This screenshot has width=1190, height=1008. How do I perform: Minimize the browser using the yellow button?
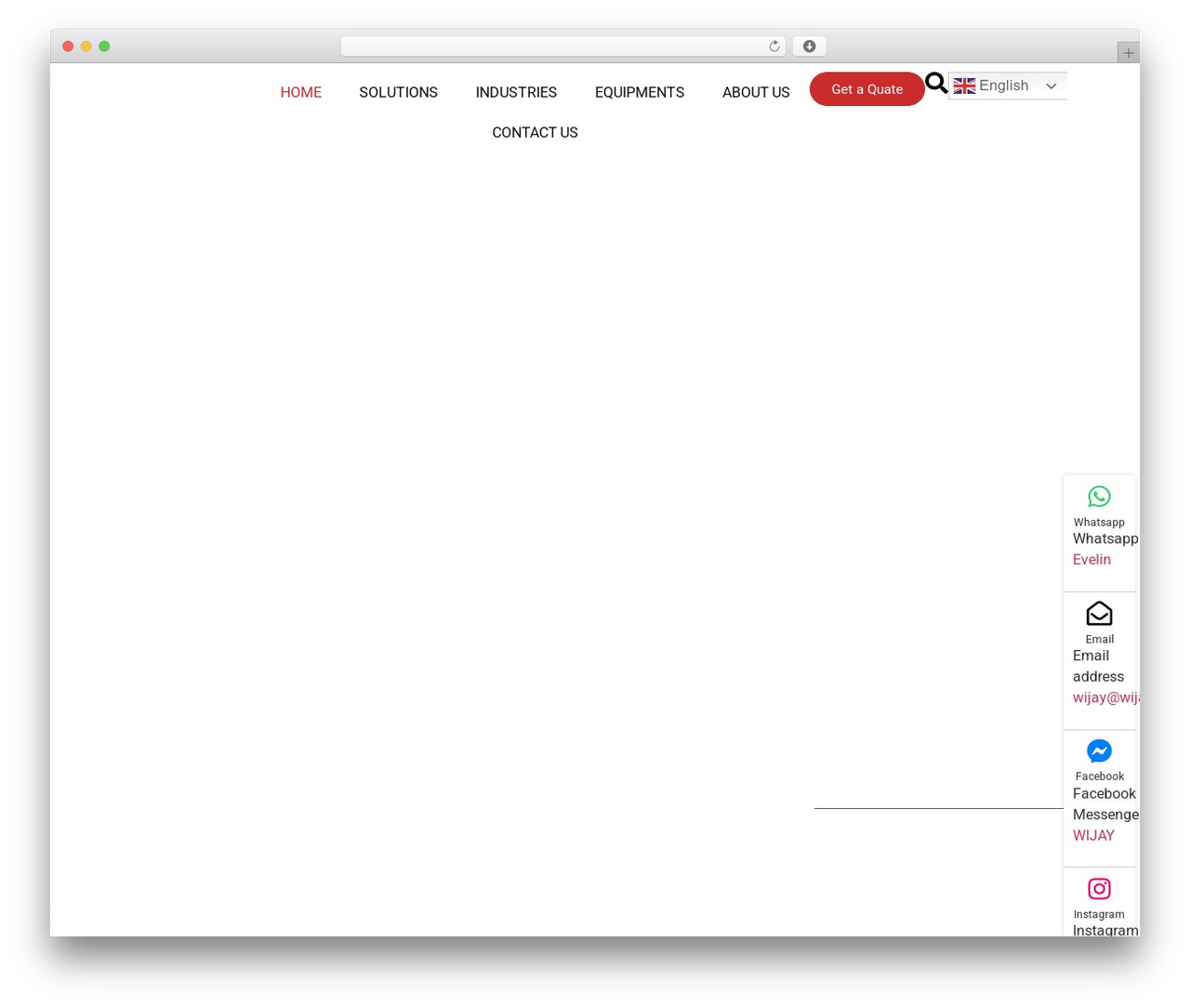[x=86, y=46]
